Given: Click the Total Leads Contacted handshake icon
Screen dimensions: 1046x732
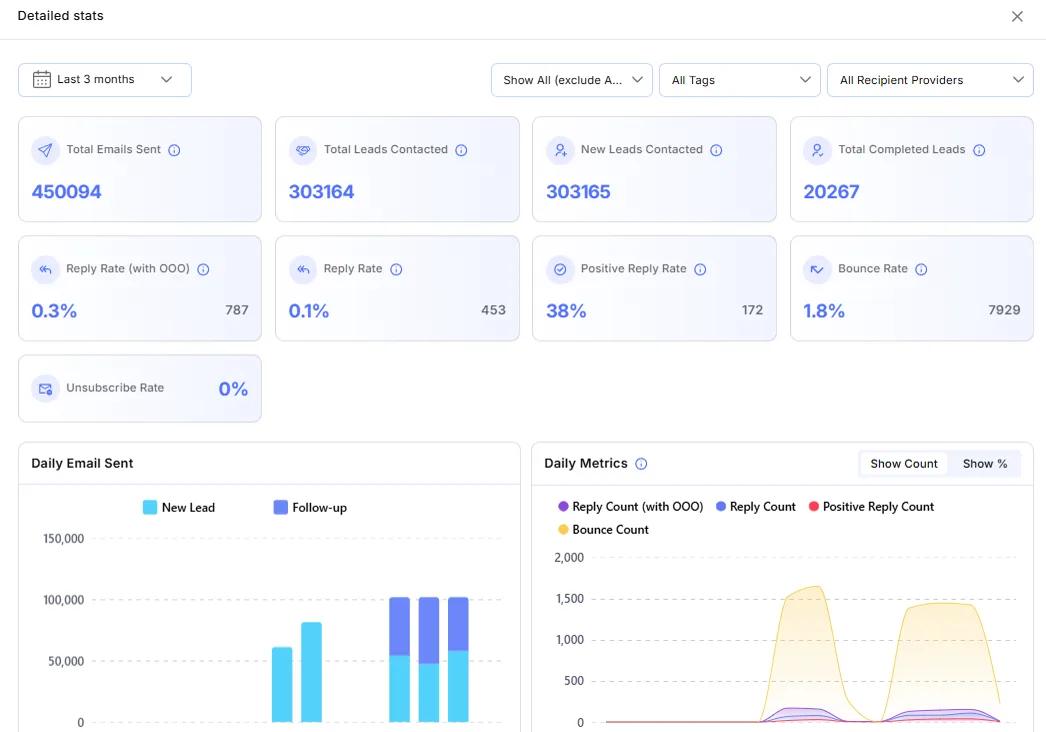Looking at the screenshot, I should coord(303,150).
